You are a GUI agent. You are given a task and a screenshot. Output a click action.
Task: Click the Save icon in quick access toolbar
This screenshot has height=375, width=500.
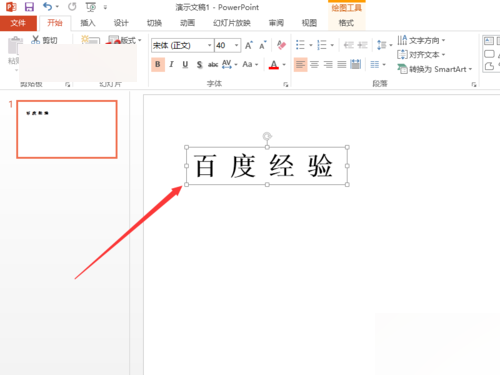(29, 7)
